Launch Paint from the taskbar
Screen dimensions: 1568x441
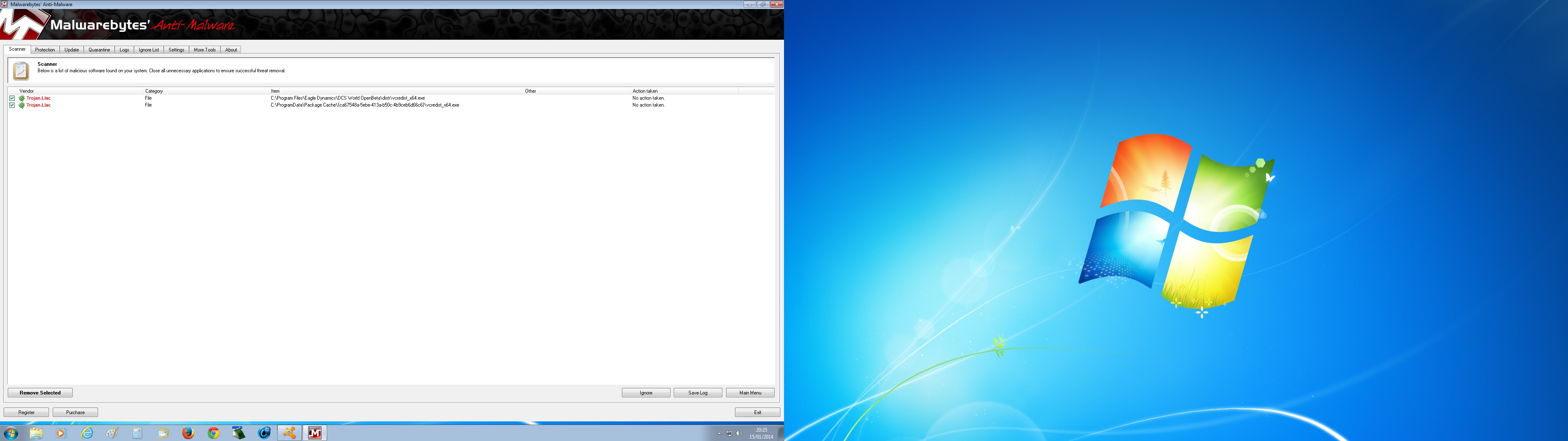click(x=112, y=433)
